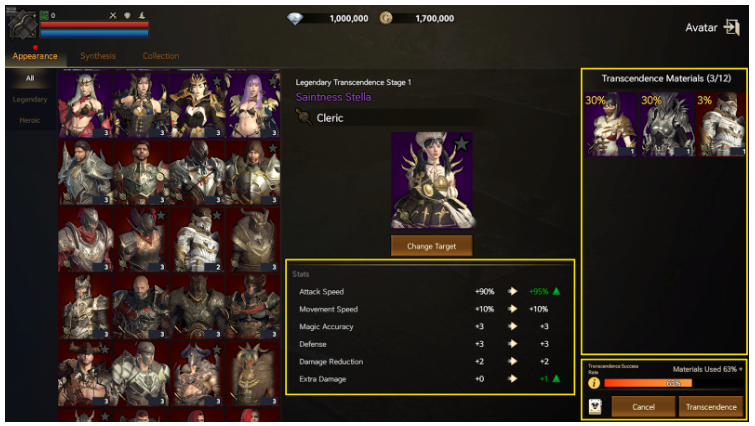Click the shield icon above health bar
The image size is (755, 426).
pyautogui.click(x=127, y=15)
